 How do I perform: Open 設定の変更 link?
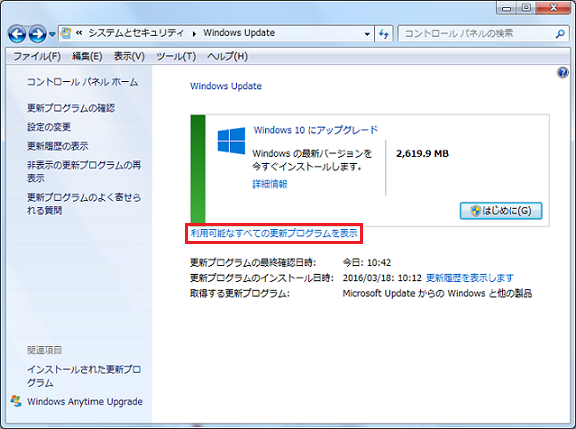pos(49,127)
